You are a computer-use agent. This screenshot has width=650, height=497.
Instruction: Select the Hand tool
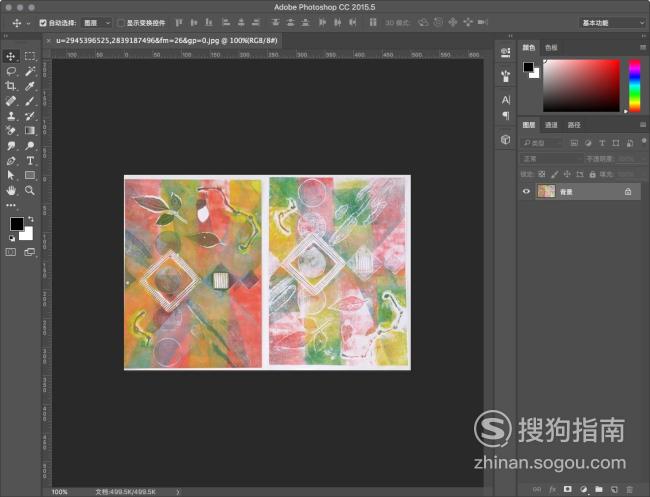pyautogui.click(x=11, y=190)
